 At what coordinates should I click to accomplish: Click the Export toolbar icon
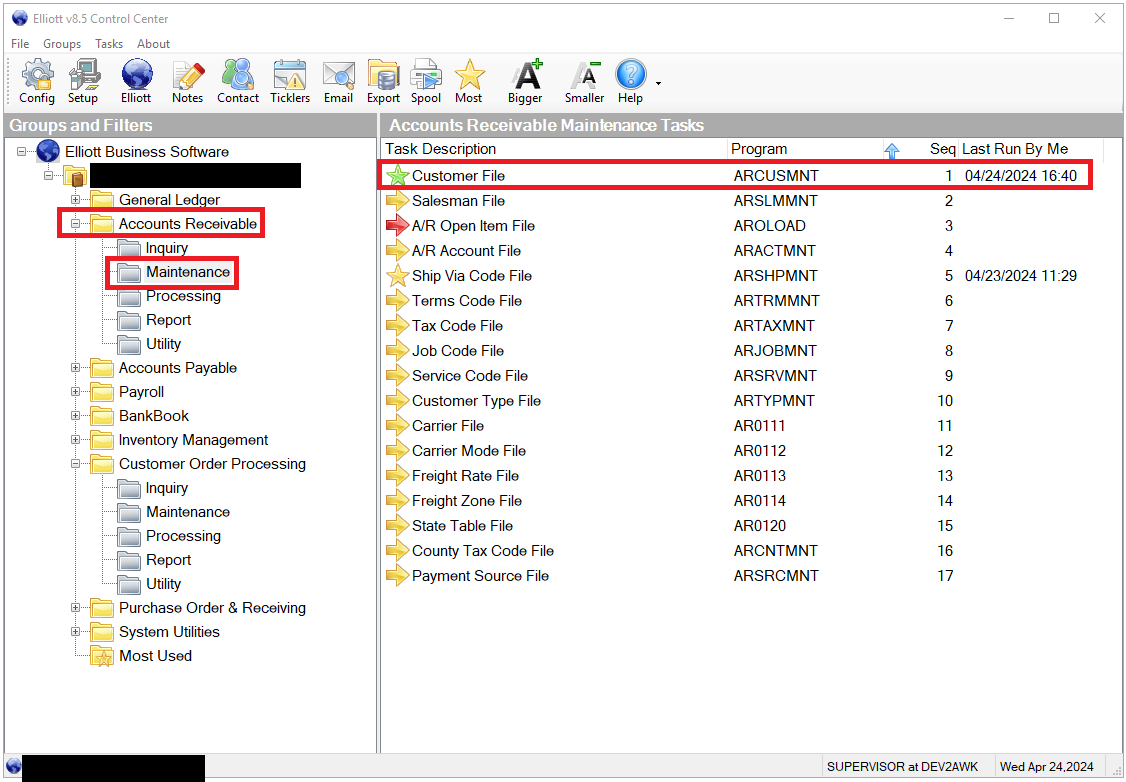(383, 81)
